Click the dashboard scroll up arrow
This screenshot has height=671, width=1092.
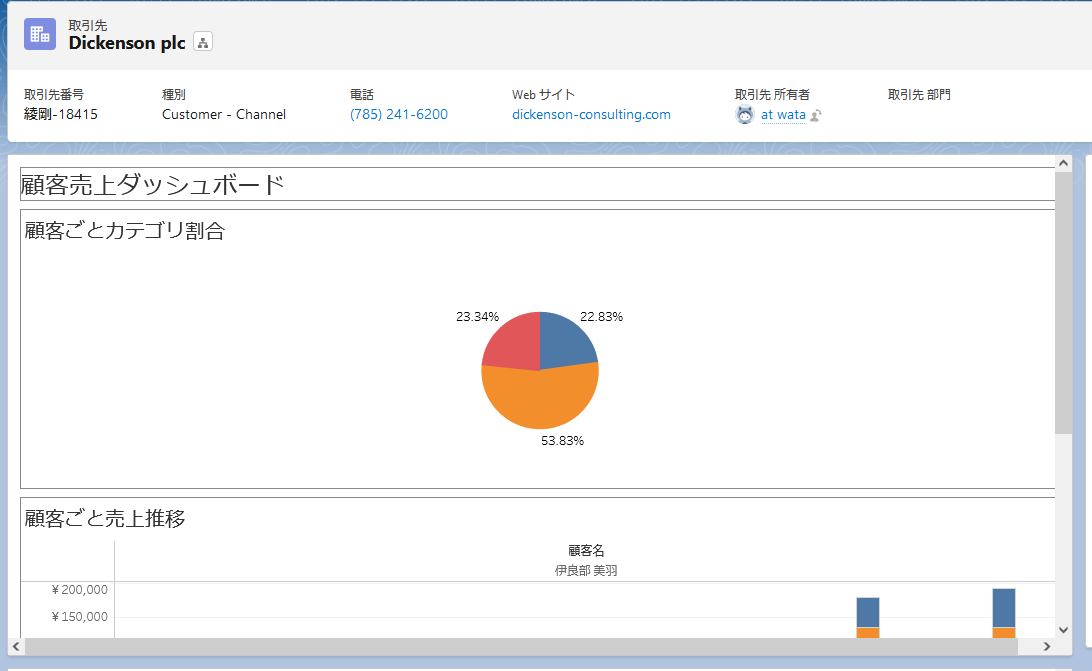pos(1063,164)
